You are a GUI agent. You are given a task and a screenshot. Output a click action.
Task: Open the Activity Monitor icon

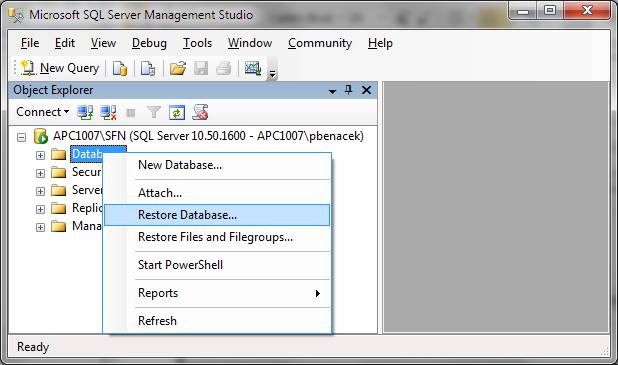coord(253,68)
